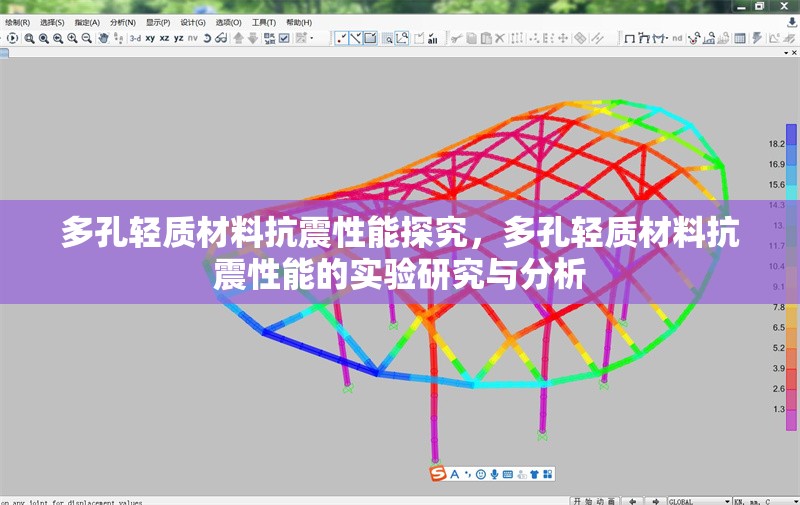The width and height of the screenshot is (800, 505).
Task: Switch to the 3-d view
Action: pyautogui.click(x=135, y=38)
